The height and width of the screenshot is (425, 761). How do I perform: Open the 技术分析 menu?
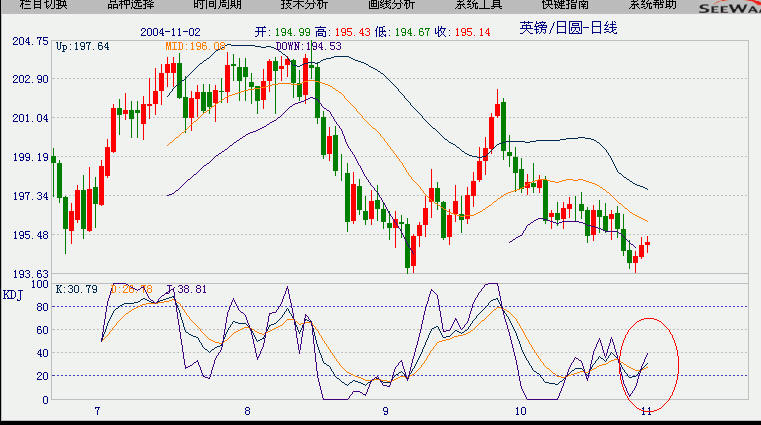click(x=304, y=5)
